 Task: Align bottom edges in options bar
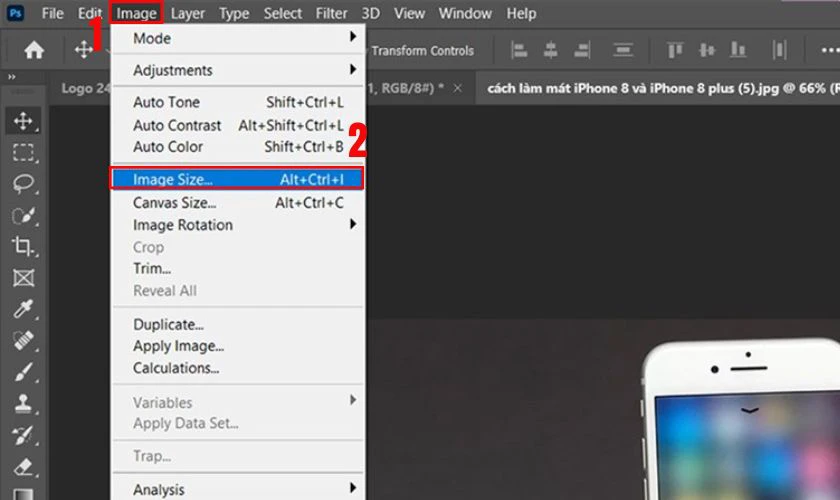point(738,50)
